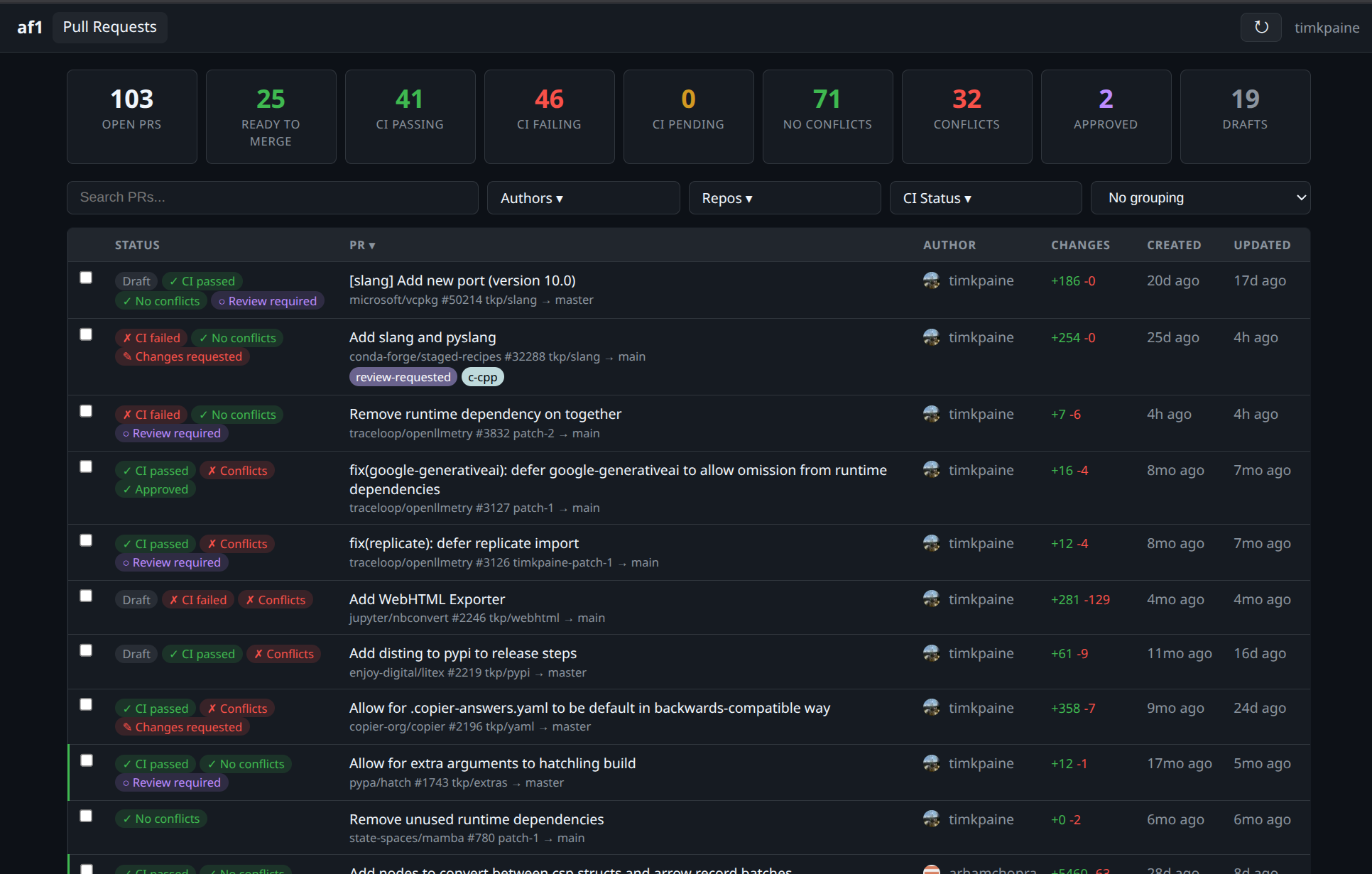This screenshot has height=874, width=1372.
Task: Click the refresh icon button
Action: click(1261, 27)
